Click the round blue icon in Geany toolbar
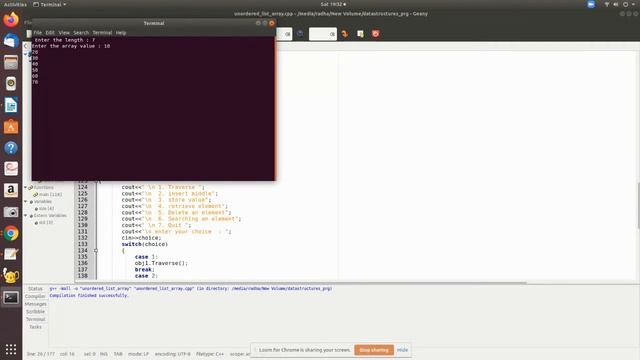The image size is (640, 360). pyautogui.click(x=300, y=34)
